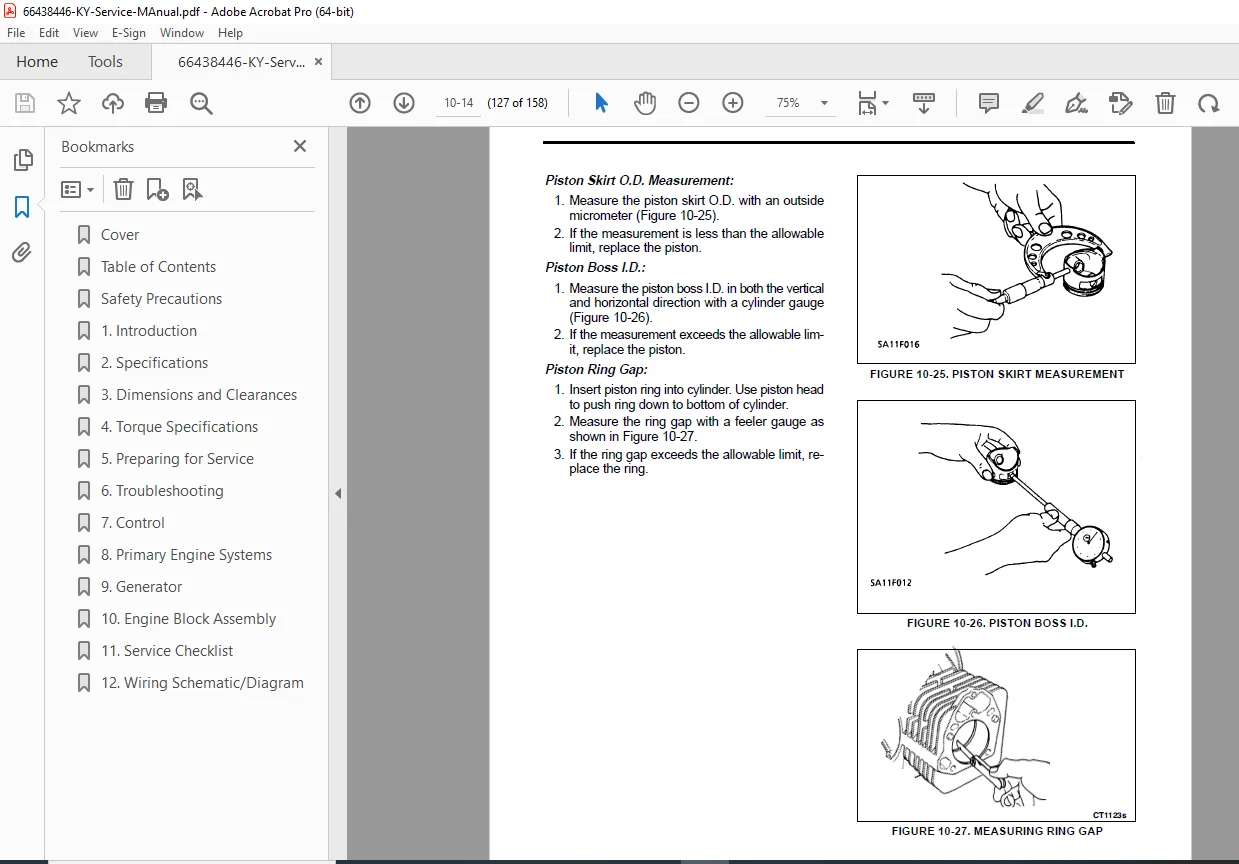Open the File menu
Image resolution: width=1239 pixels, height=864 pixels.
pyautogui.click(x=16, y=32)
